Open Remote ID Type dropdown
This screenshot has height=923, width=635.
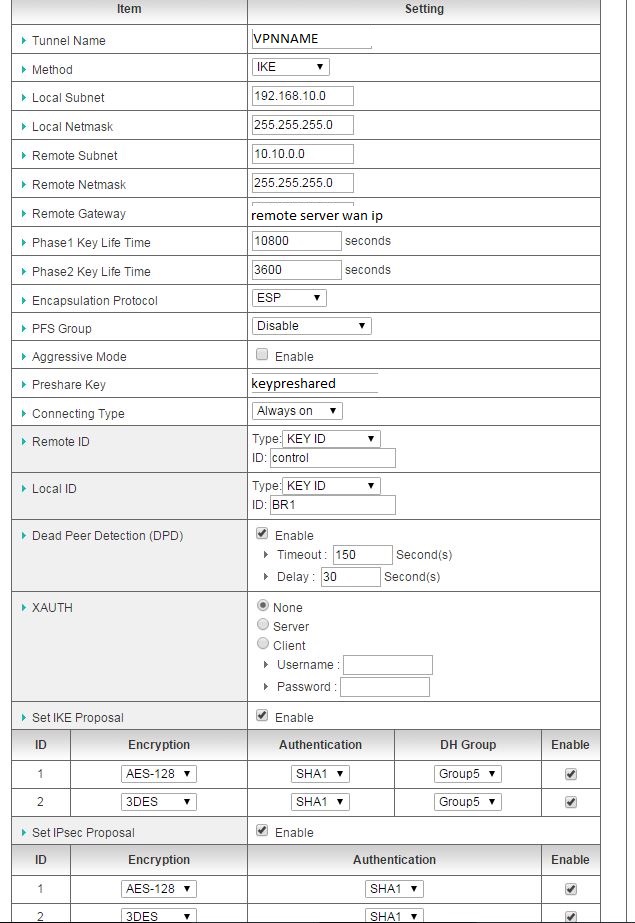[x=331, y=439]
